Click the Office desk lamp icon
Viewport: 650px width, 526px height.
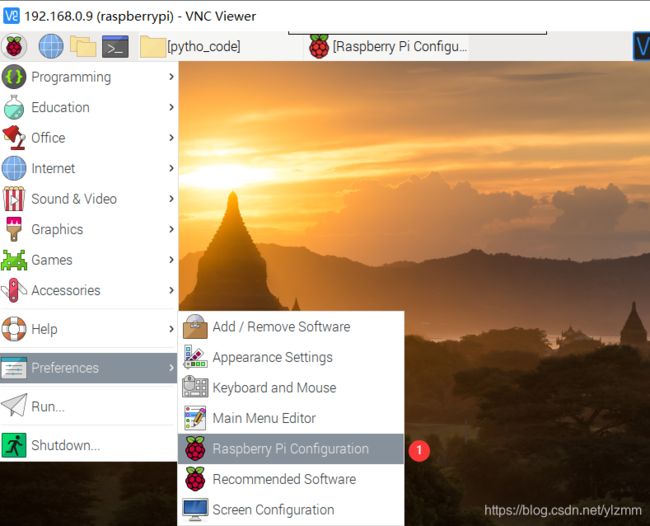pos(14,138)
